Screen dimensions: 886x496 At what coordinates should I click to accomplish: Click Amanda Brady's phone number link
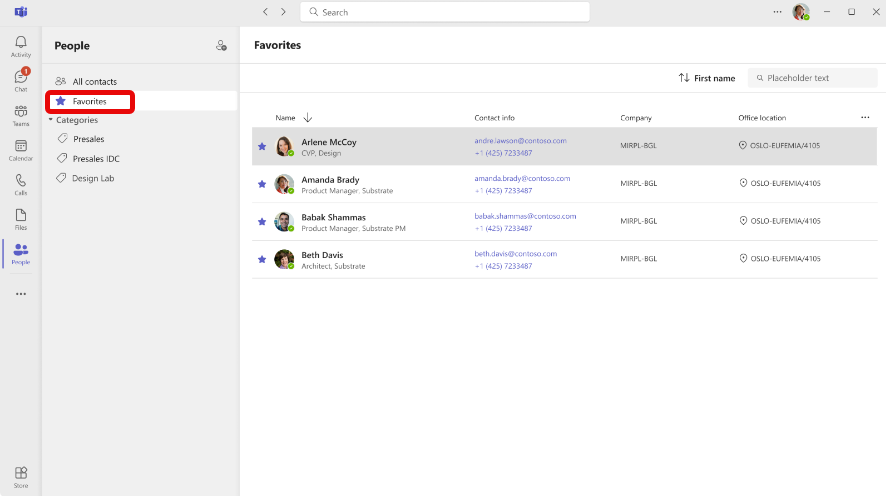click(503, 190)
